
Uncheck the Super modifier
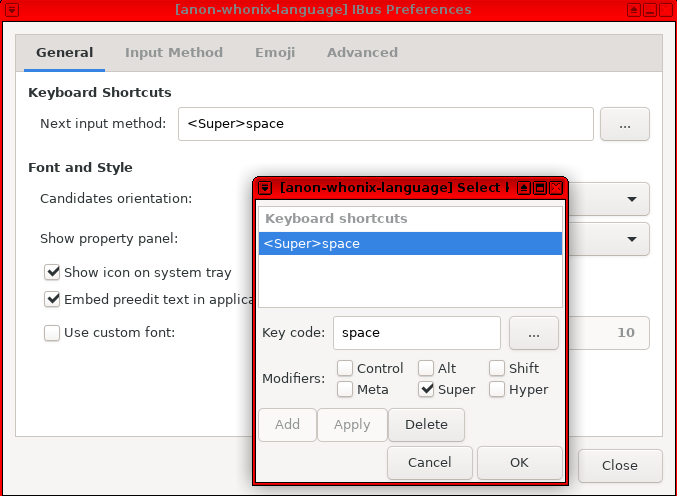pyautogui.click(x=427, y=389)
